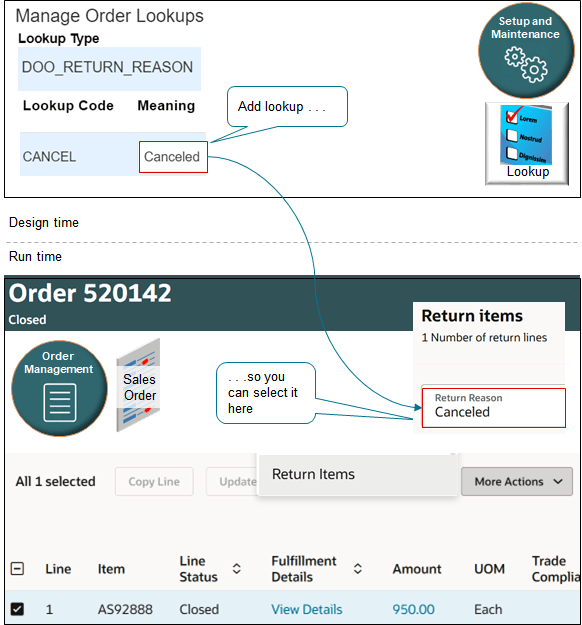Click the Lookup Code column header
Viewport: 582px width, 625px height.
[x=68, y=106]
